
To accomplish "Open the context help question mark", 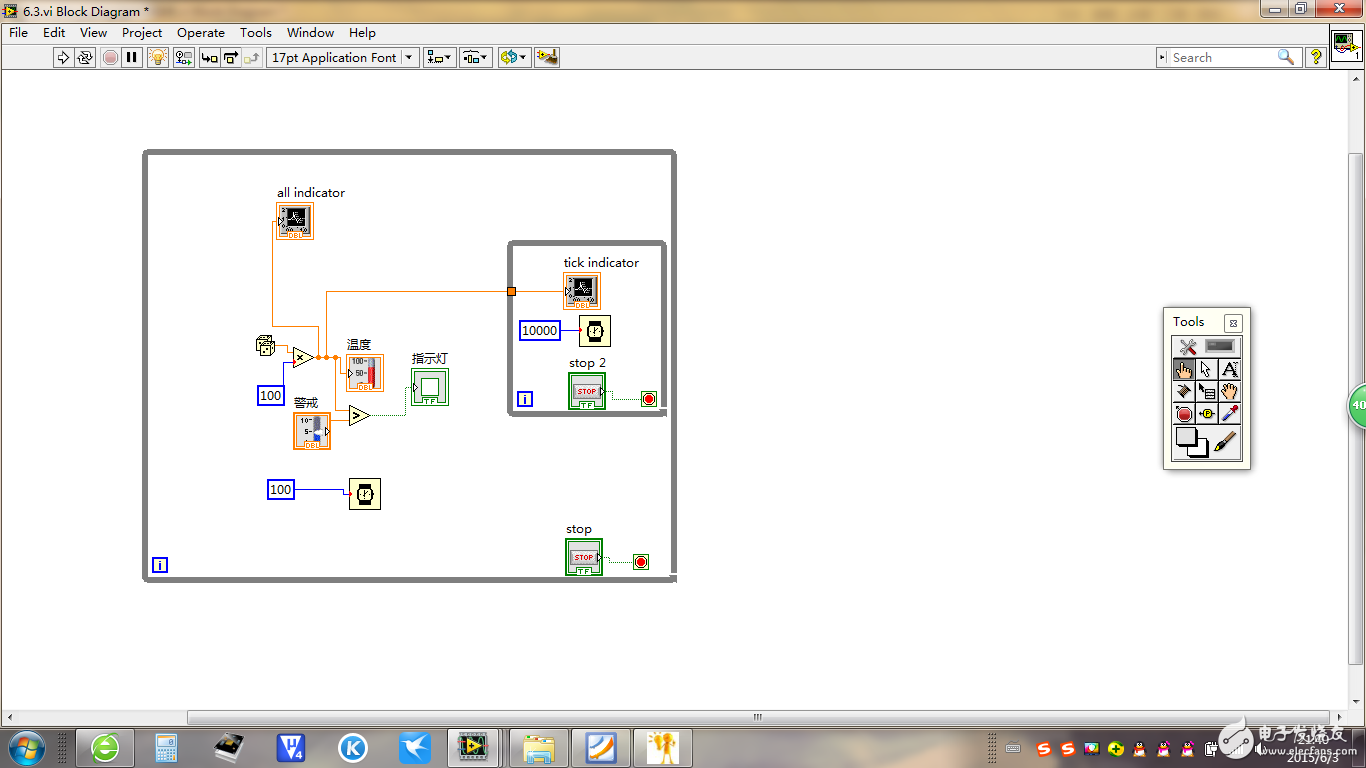I will [x=1316, y=58].
